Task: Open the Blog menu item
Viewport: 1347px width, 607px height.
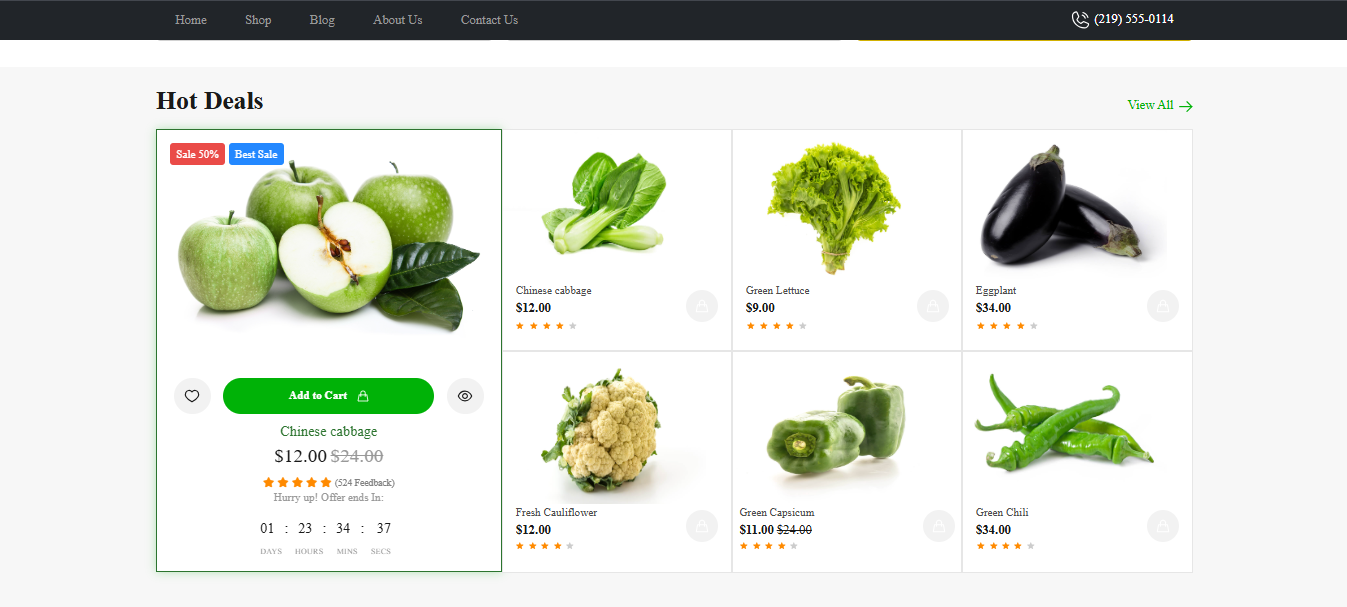Action: click(x=322, y=20)
